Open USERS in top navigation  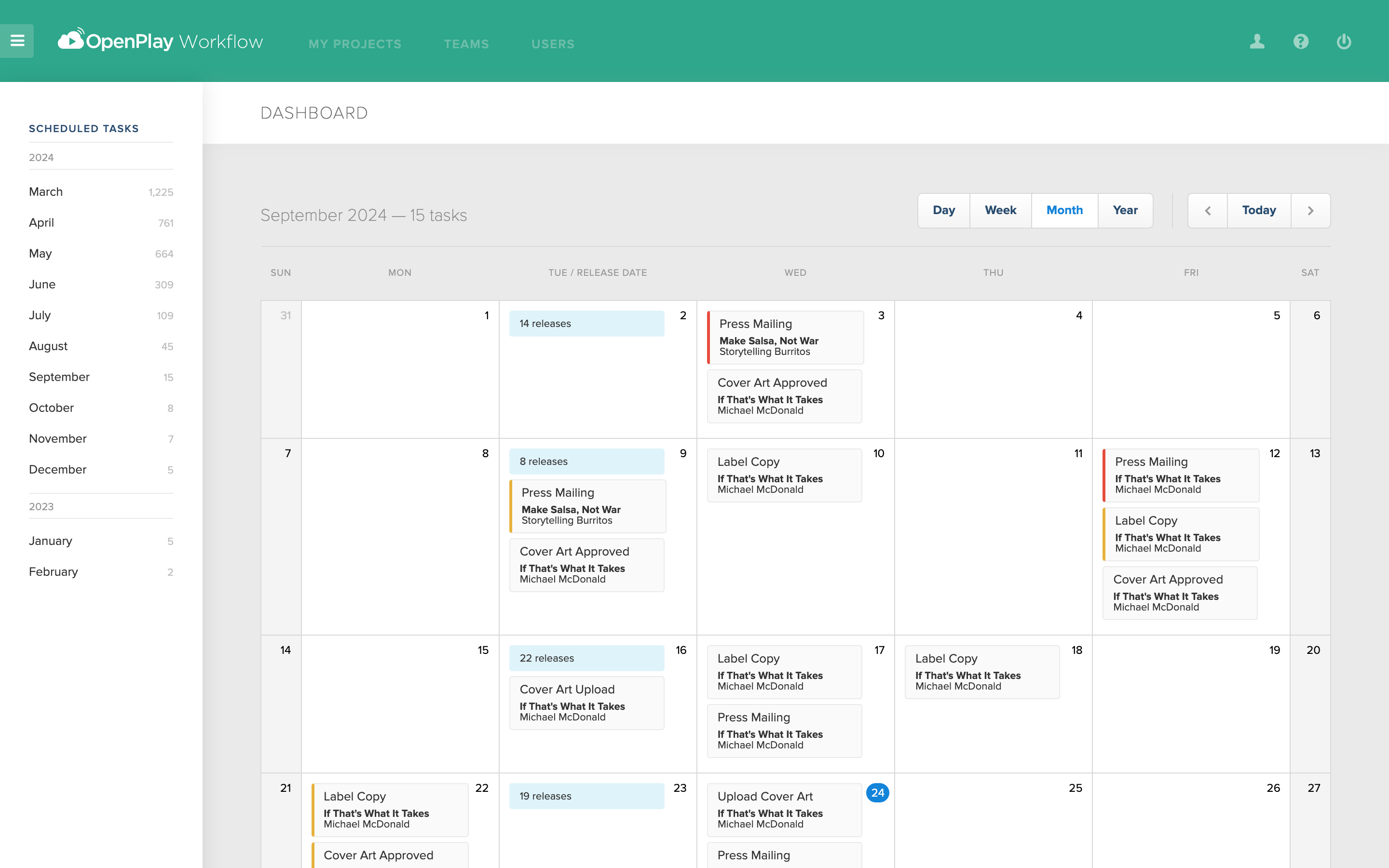(553, 44)
